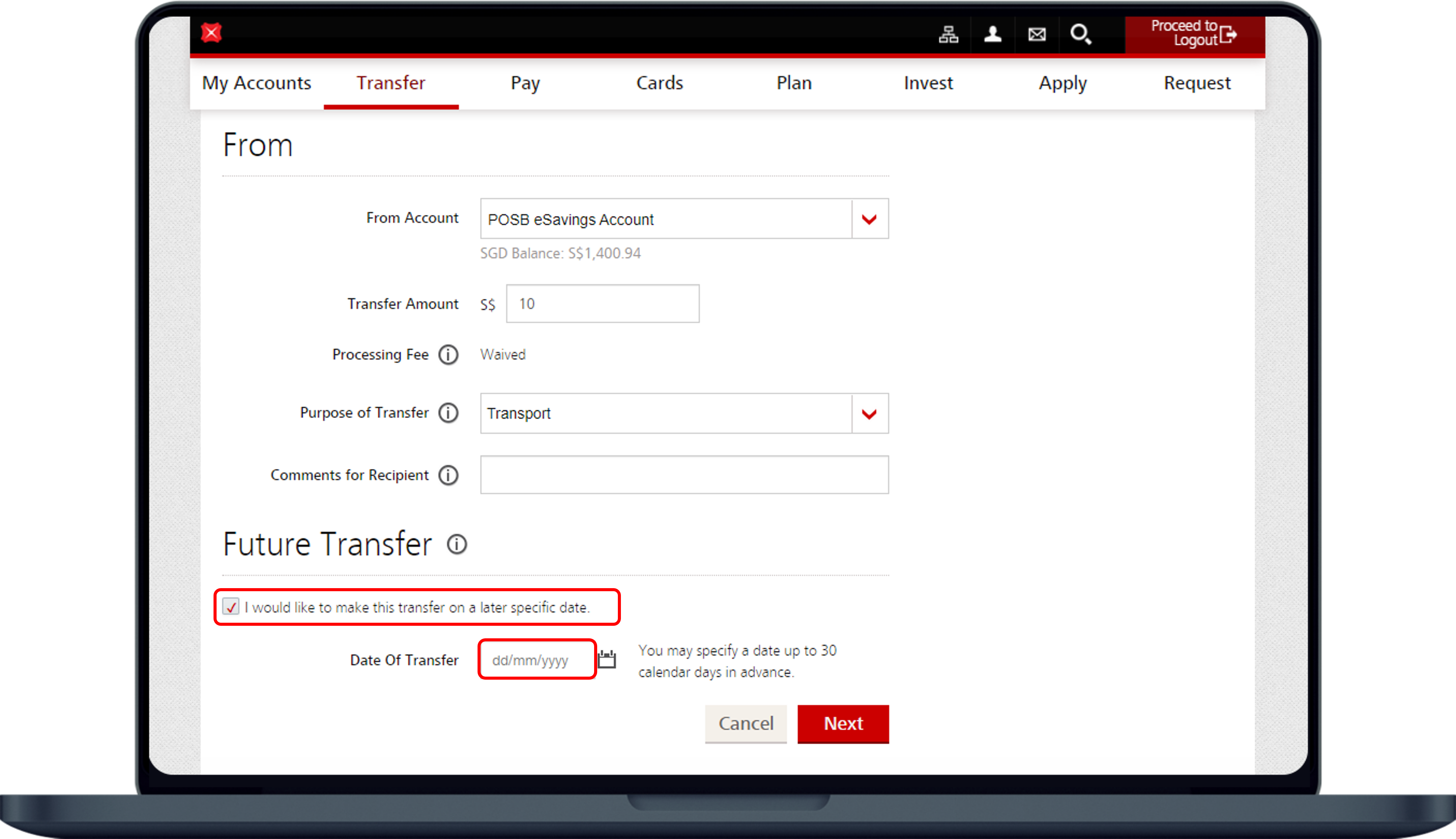Image resolution: width=1456 pixels, height=839 pixels.
Task: Uncheck the later specific date checkbox
Action: coord(231,607)
